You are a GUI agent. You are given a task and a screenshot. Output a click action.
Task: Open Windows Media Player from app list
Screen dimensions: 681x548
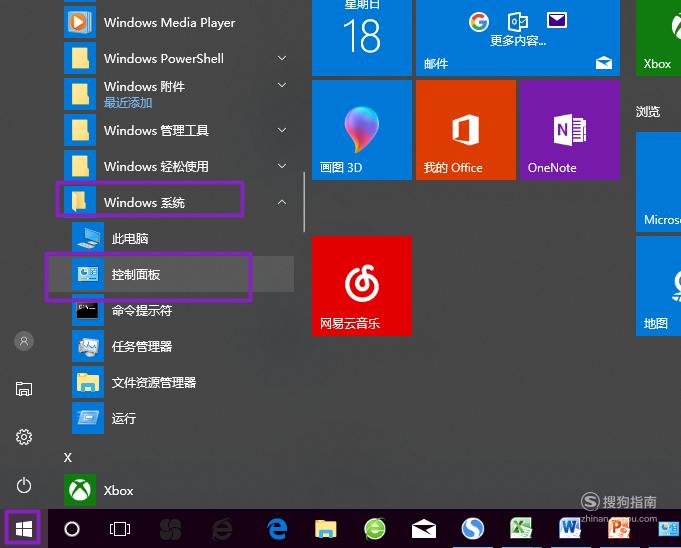[179, 22]
